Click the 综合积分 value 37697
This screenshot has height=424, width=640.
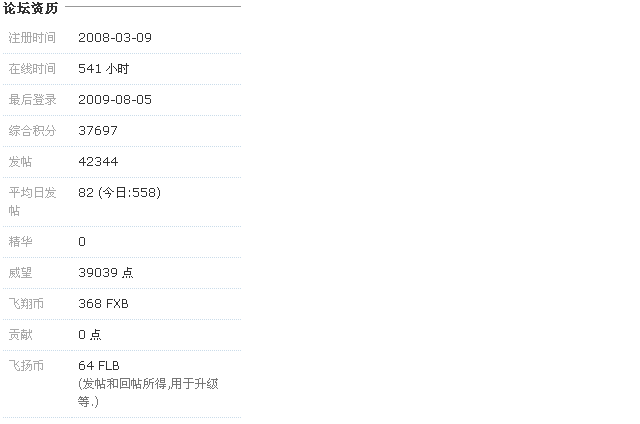(98, 131)
